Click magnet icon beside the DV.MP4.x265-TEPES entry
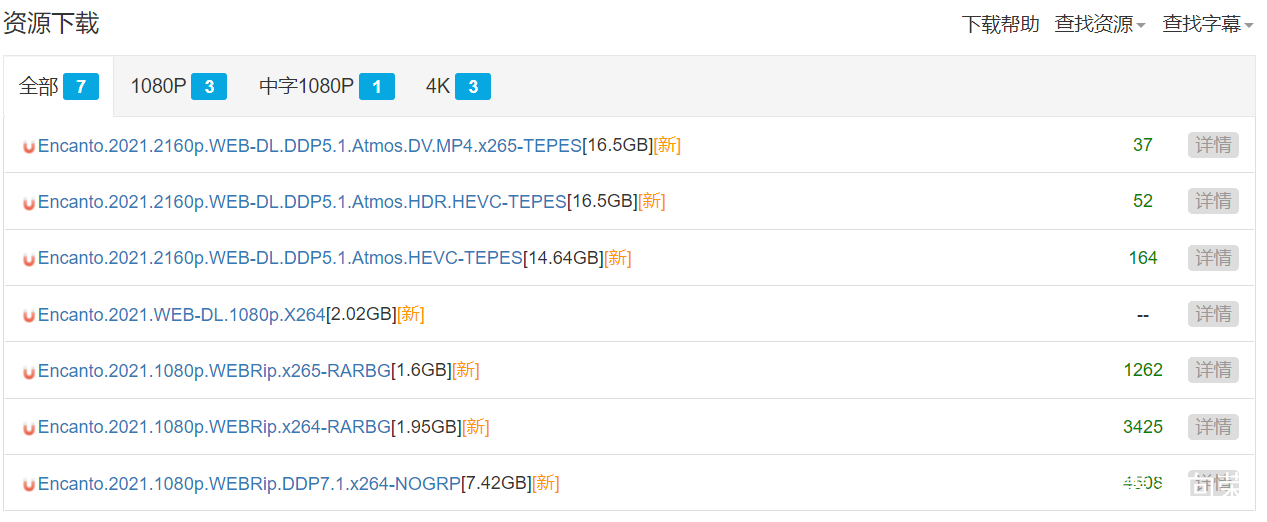This screenshot has width=1267, height=522. pos(29,146)
